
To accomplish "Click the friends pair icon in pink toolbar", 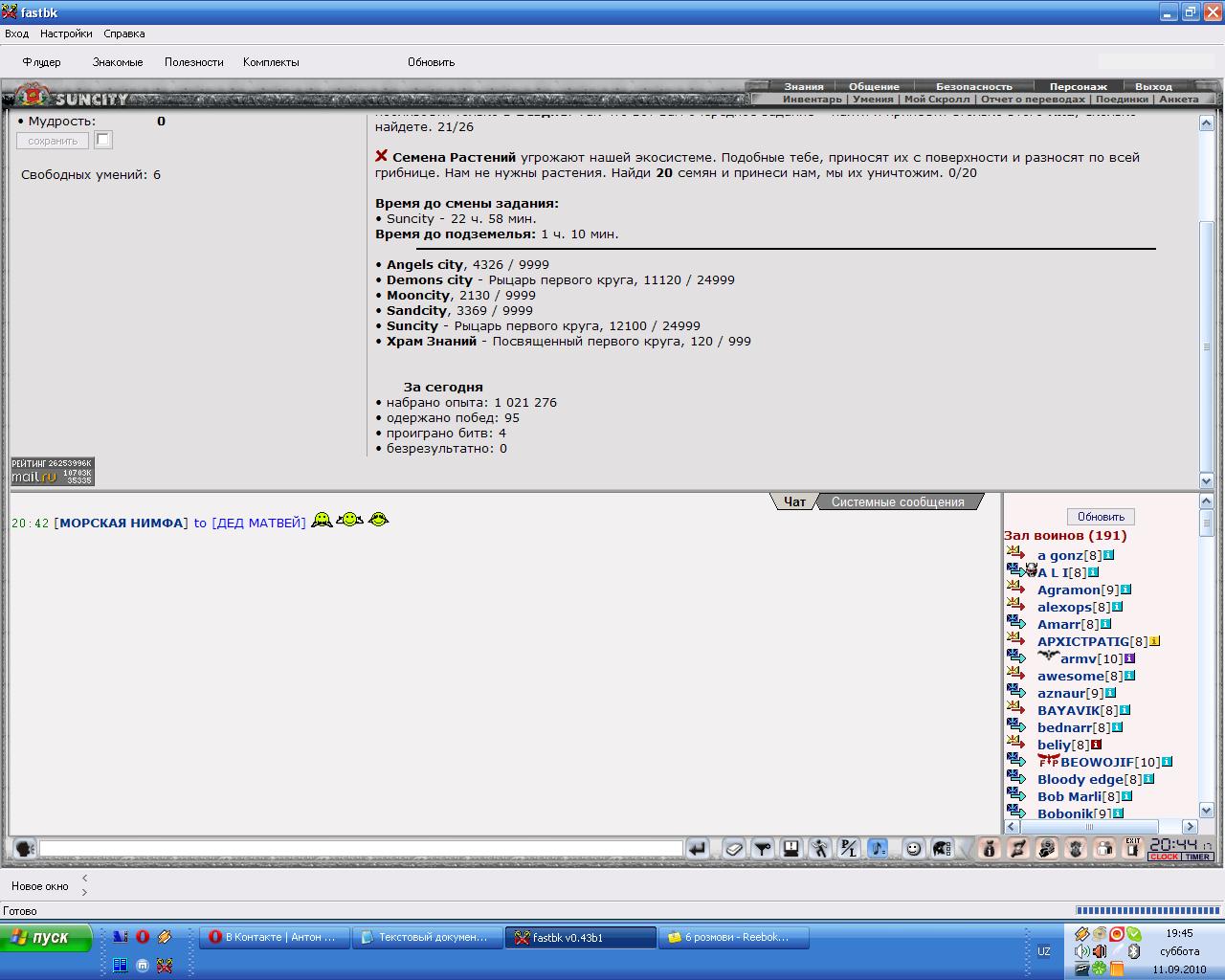I will pyautogui.click(x=1104, y=848).
